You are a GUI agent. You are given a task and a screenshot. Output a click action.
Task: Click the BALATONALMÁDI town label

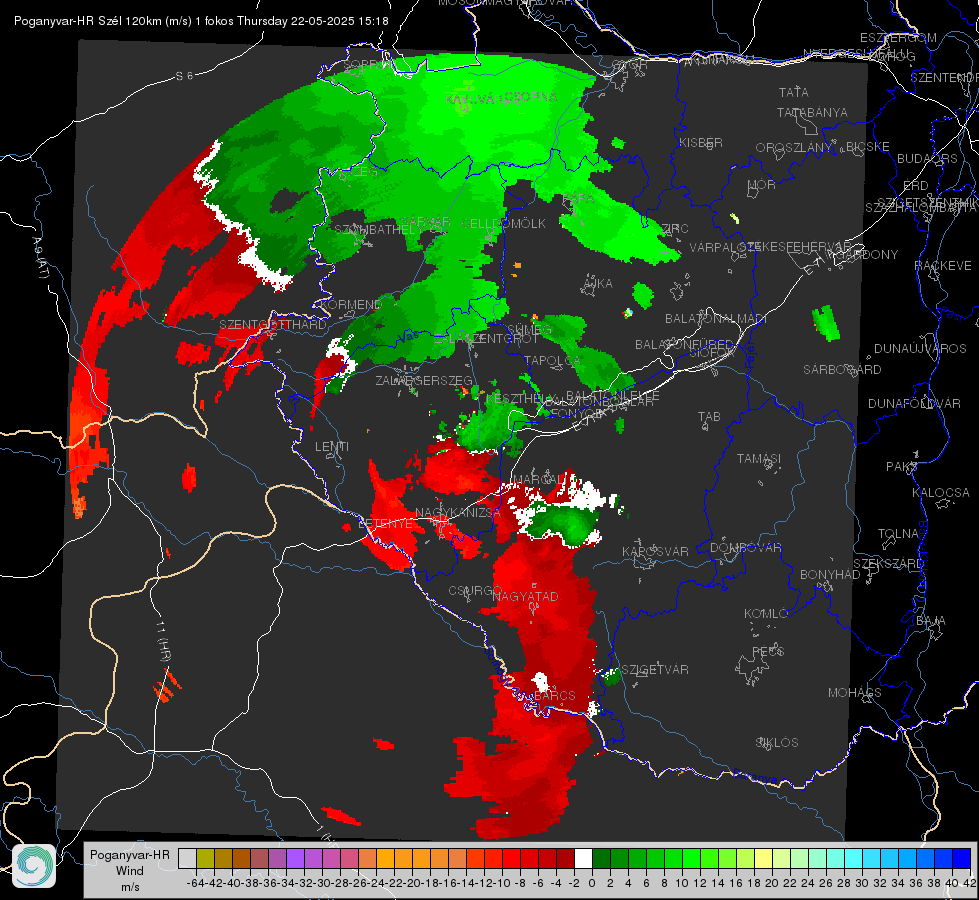tap(716, 319)
